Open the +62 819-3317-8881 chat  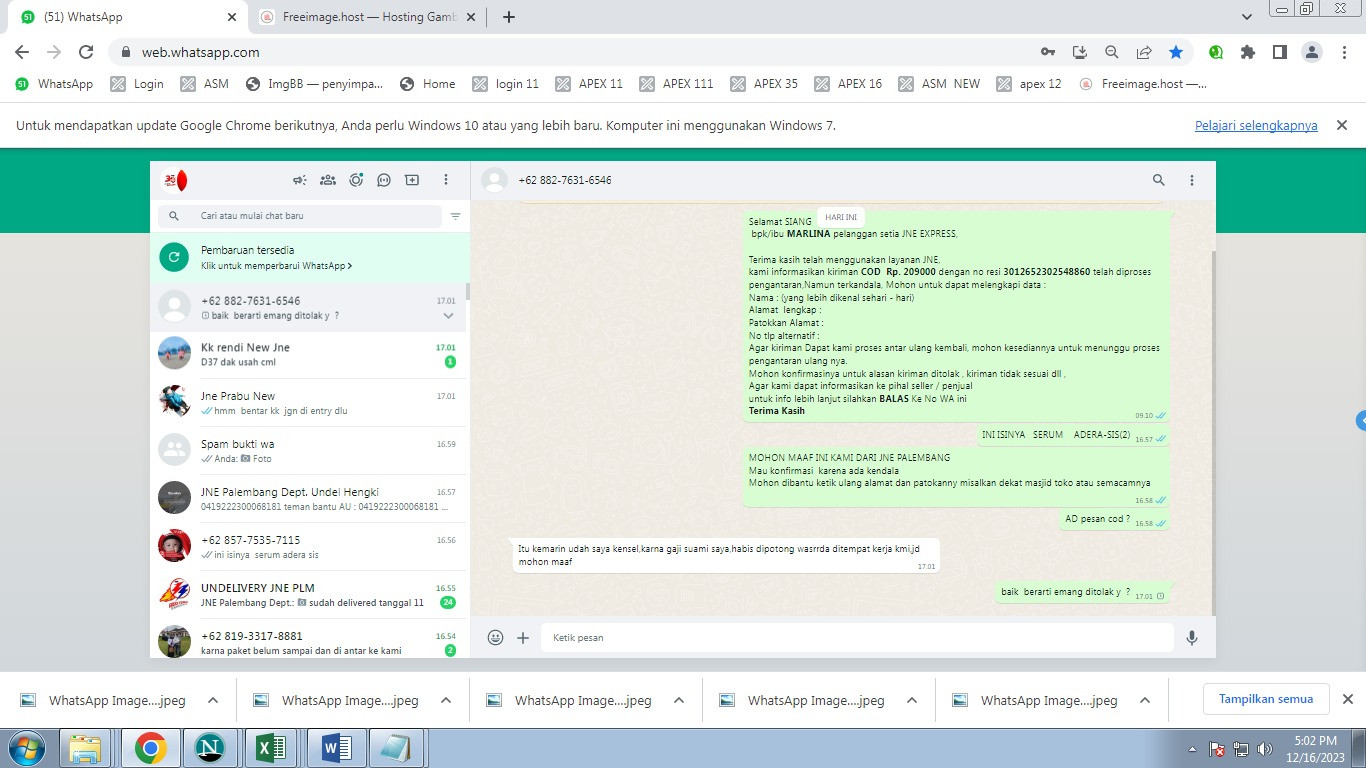tap(309, 641)
